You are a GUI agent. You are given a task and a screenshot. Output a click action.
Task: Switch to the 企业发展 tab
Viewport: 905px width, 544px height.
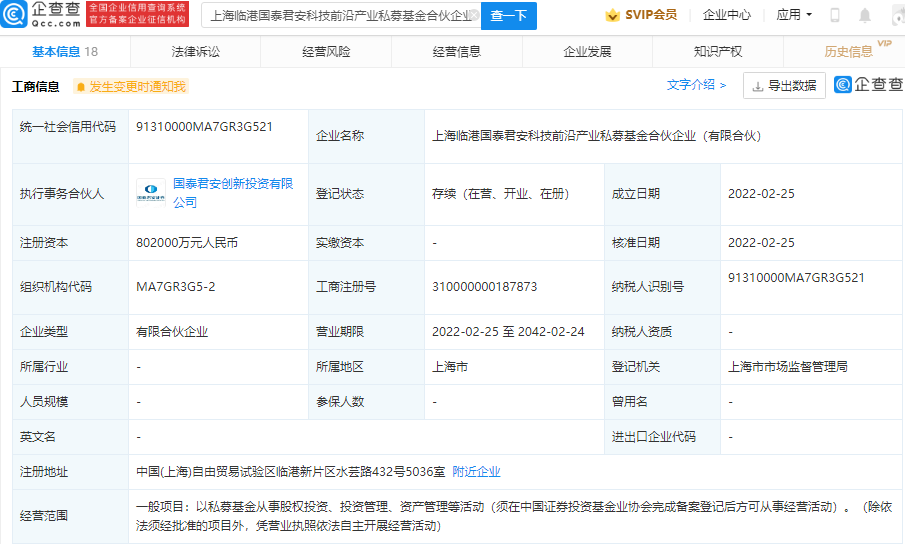(587, 52)
